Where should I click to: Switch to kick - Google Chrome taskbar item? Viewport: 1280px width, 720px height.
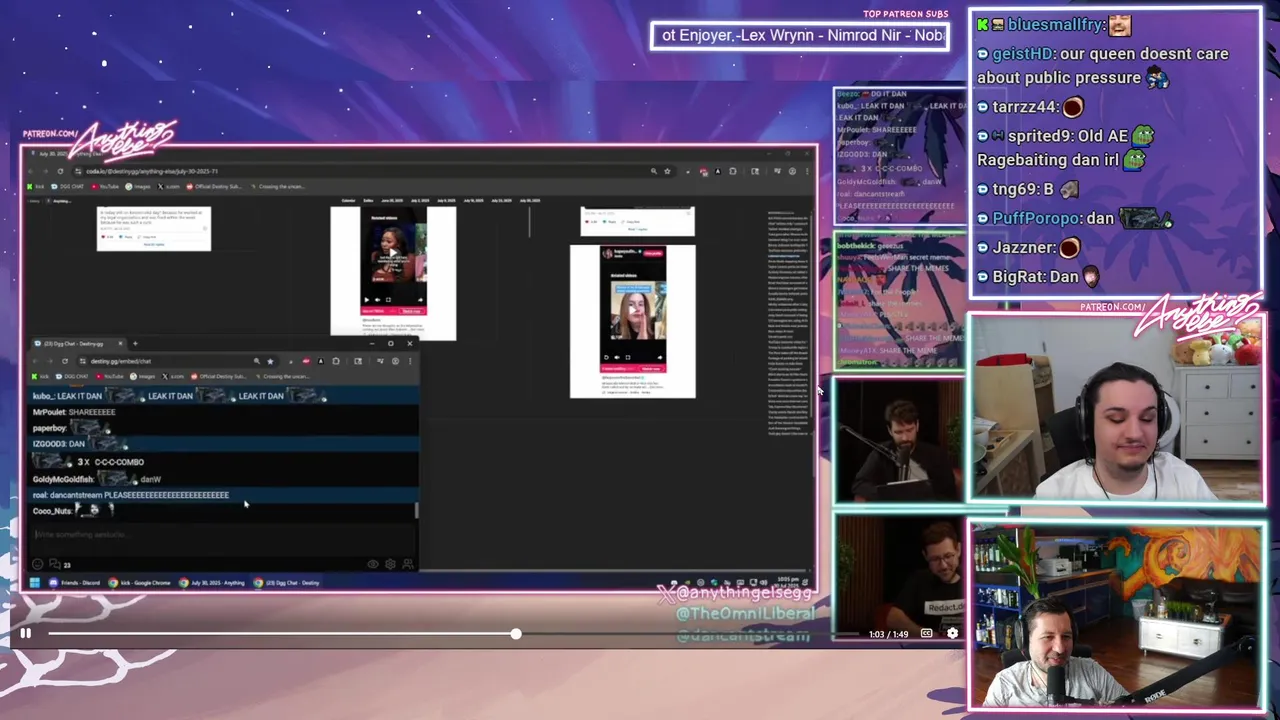pos(140,583)
